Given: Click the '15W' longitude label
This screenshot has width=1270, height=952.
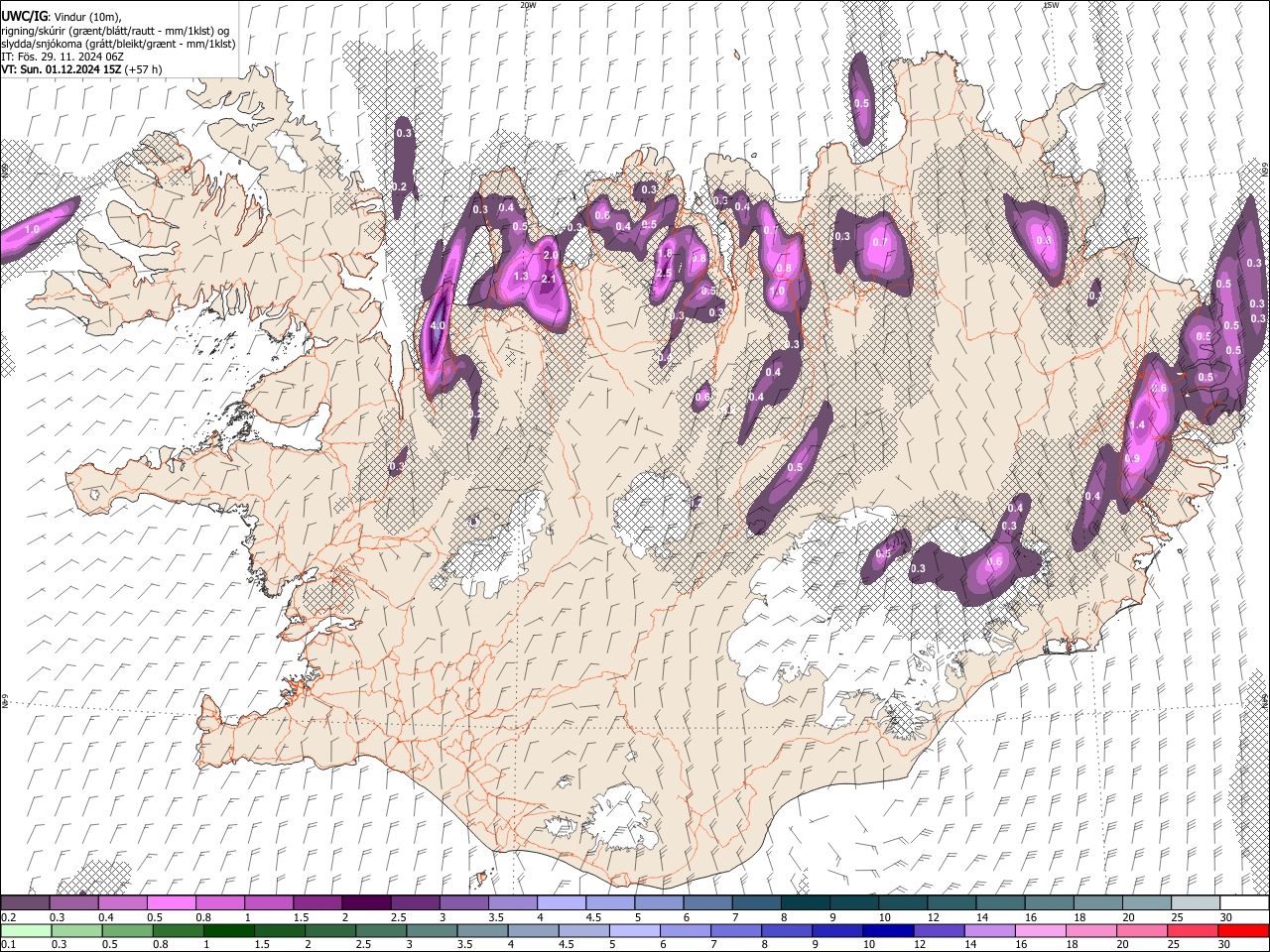Looking at the screenshot, I should point(1050,5).
